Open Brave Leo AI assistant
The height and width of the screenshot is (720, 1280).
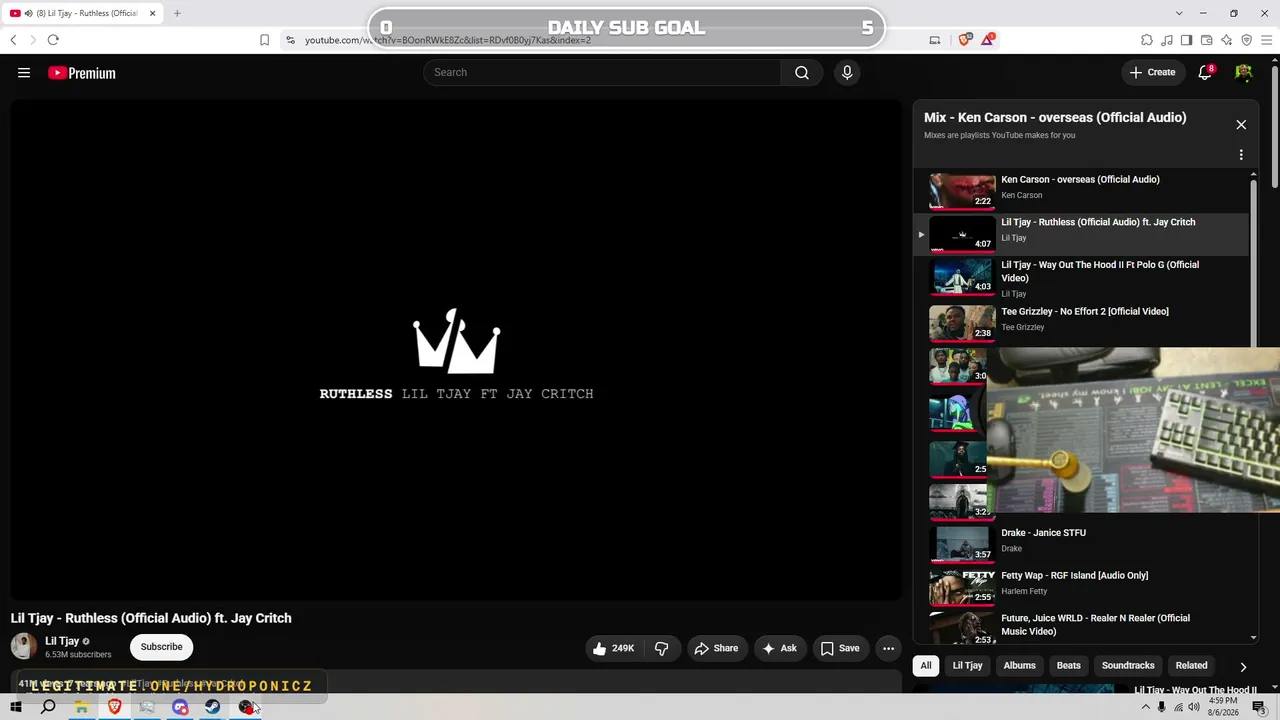[1226, 40]
